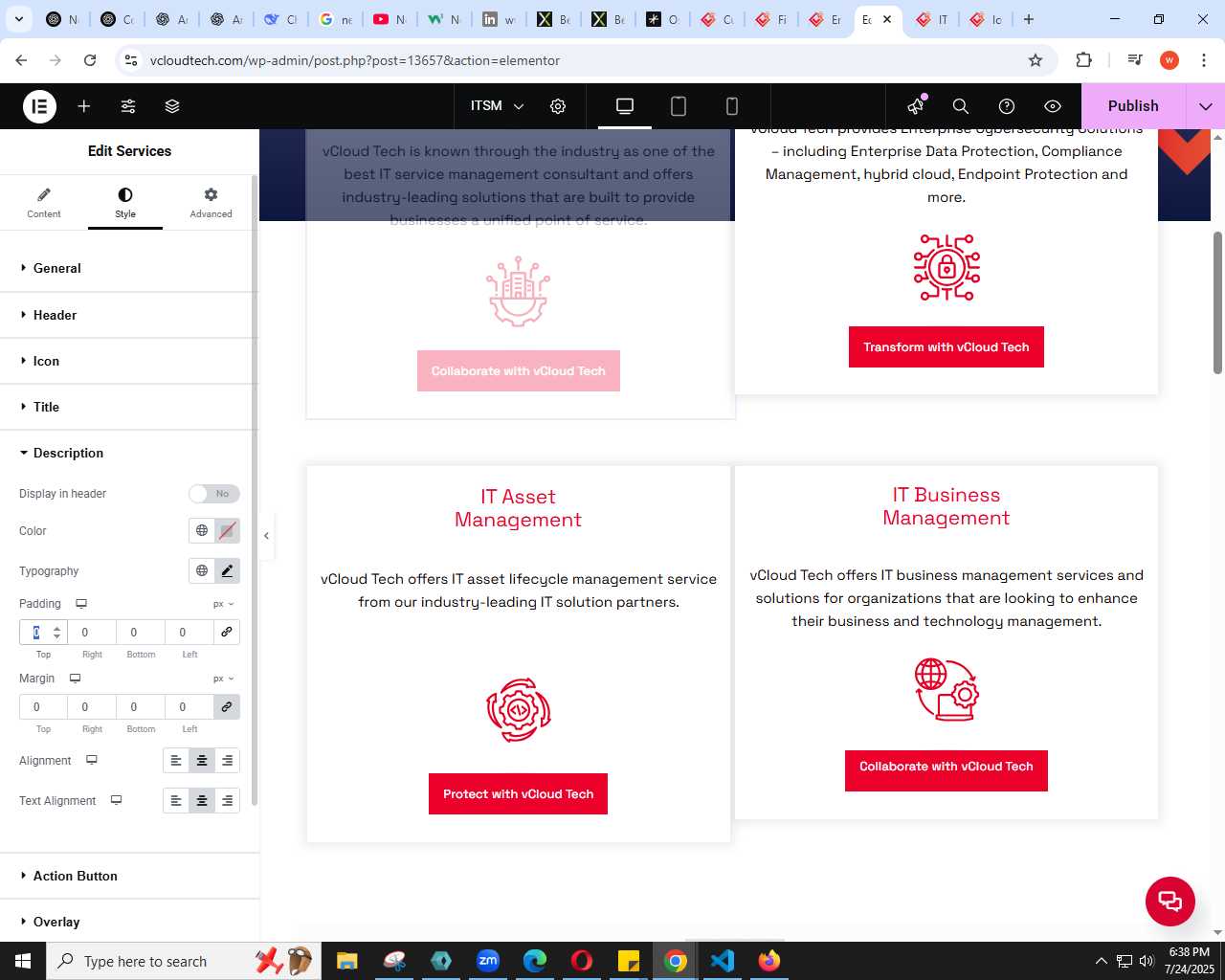Image resolution: width=1225 pixels, height=980 pixels.
Task: Click Transform with vCloud Tech button
Action: pos(947,347)
